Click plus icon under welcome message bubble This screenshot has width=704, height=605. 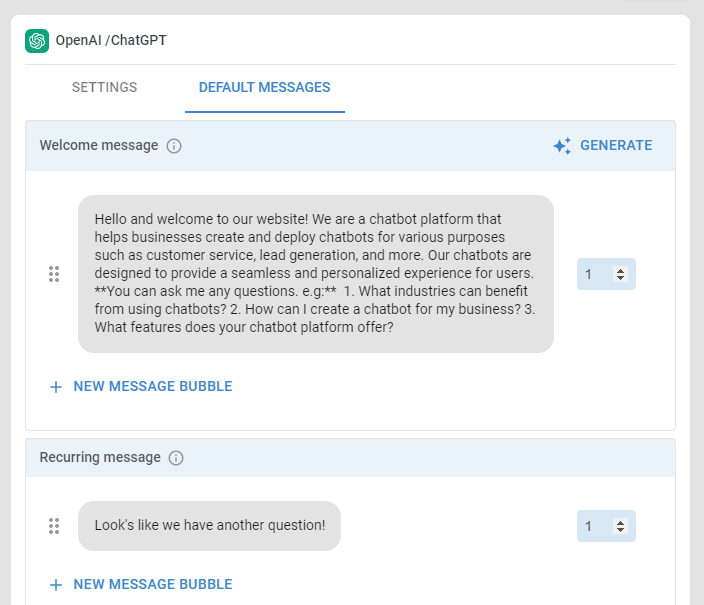click(x=56, y=387)
